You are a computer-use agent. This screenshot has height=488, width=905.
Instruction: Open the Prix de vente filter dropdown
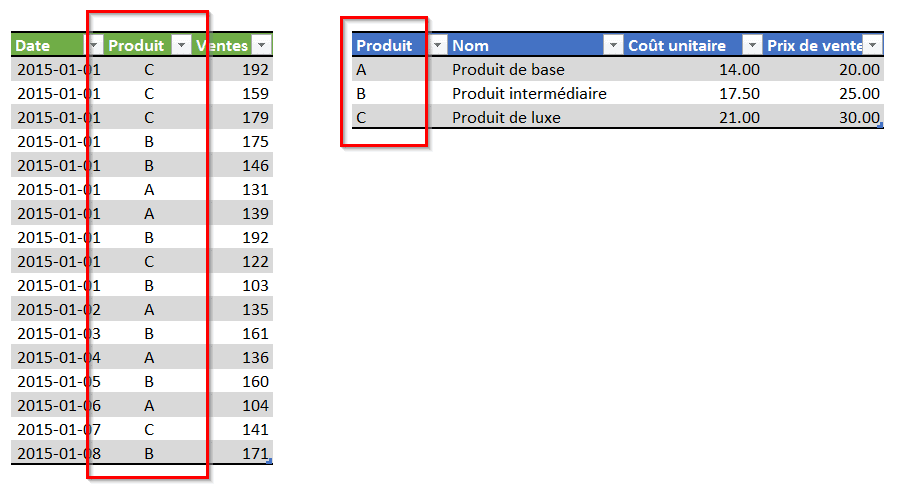[872, 46]
